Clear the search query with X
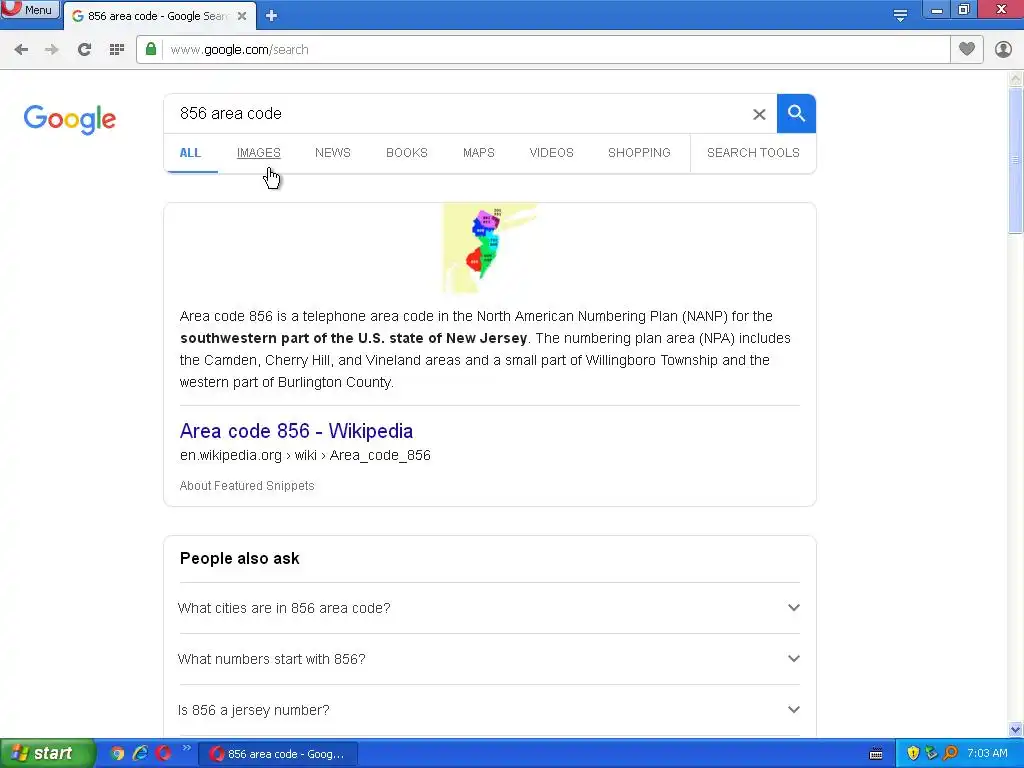This screenshot has height=768, width=1024. pyautogui.click(x=759, y=114)
